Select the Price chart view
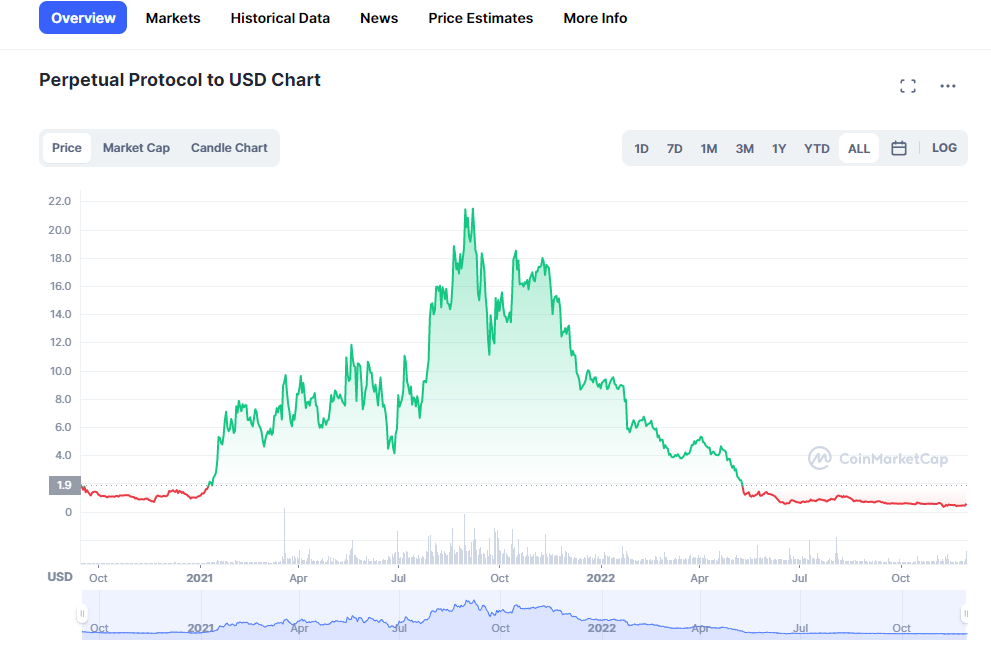This screenshot has height=645, width=991. pyautogui.click(x=66, y=148)
